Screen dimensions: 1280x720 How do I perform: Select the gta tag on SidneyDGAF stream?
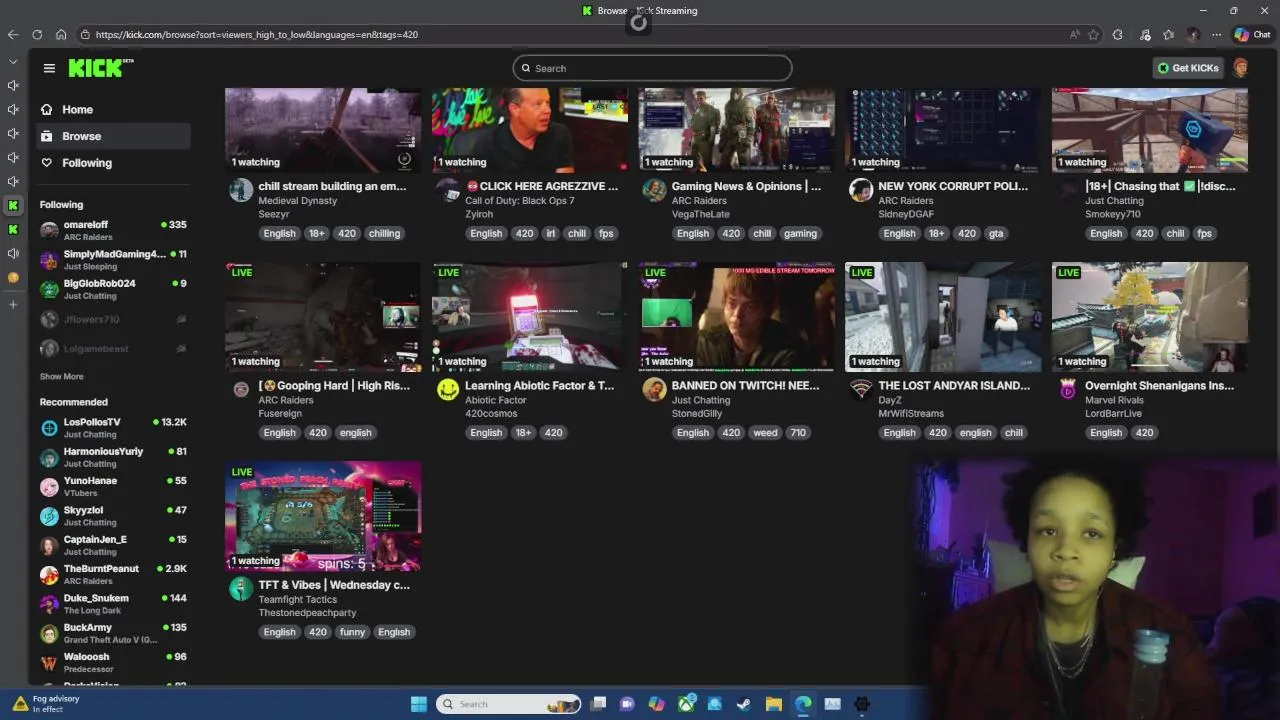coord(995,234)
